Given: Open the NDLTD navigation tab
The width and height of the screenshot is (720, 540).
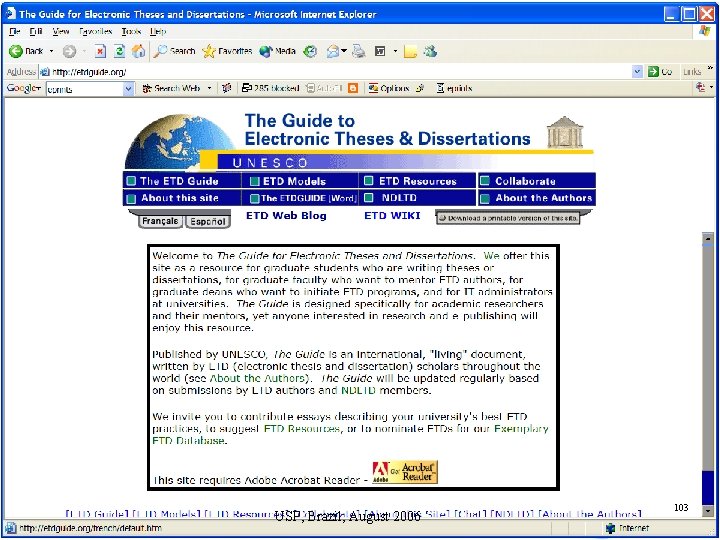Looking at the screenshot, I should pyautogui.click(x=417, y=198).
